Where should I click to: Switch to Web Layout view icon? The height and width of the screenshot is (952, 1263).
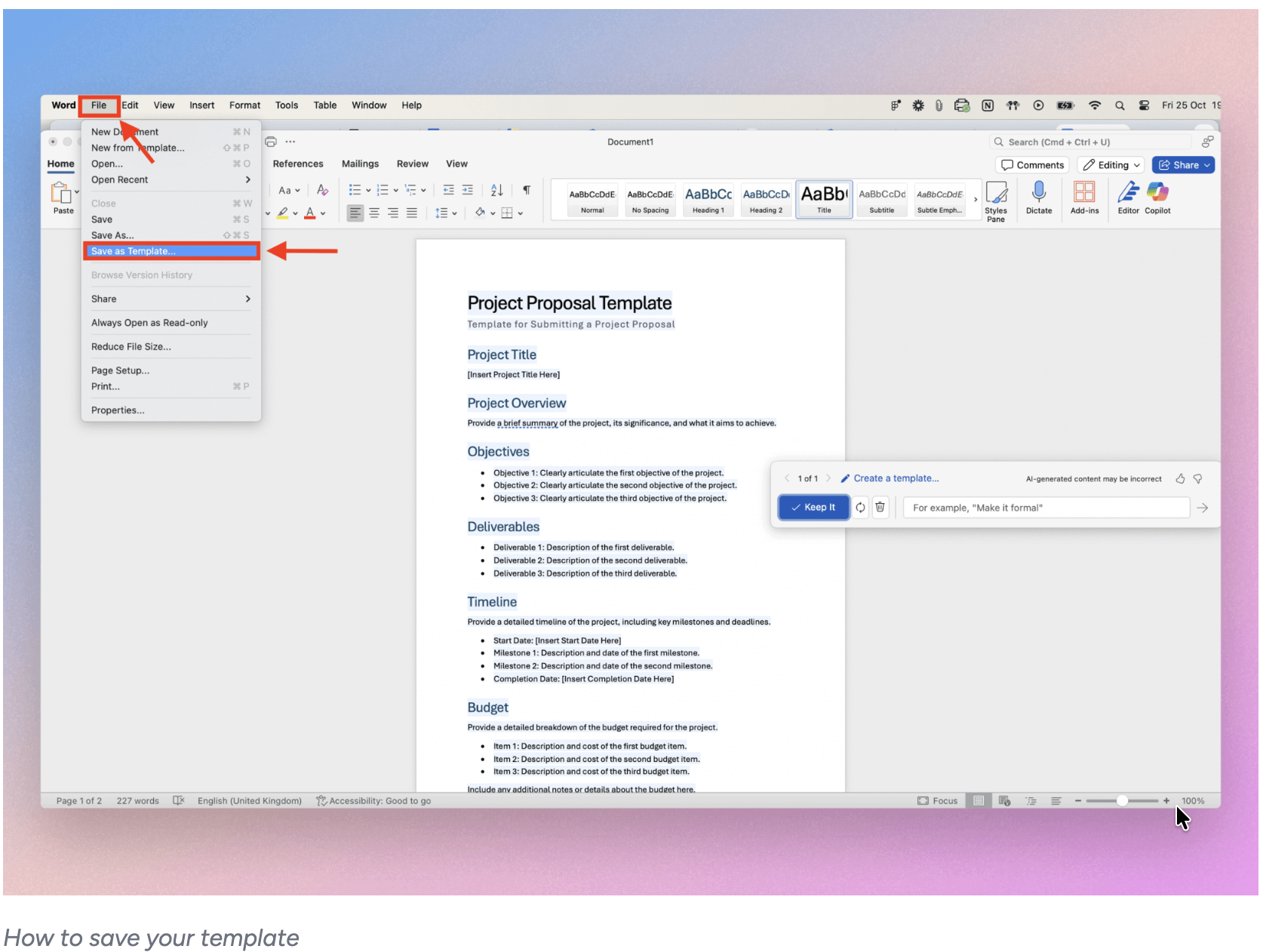coord(1004,801)
